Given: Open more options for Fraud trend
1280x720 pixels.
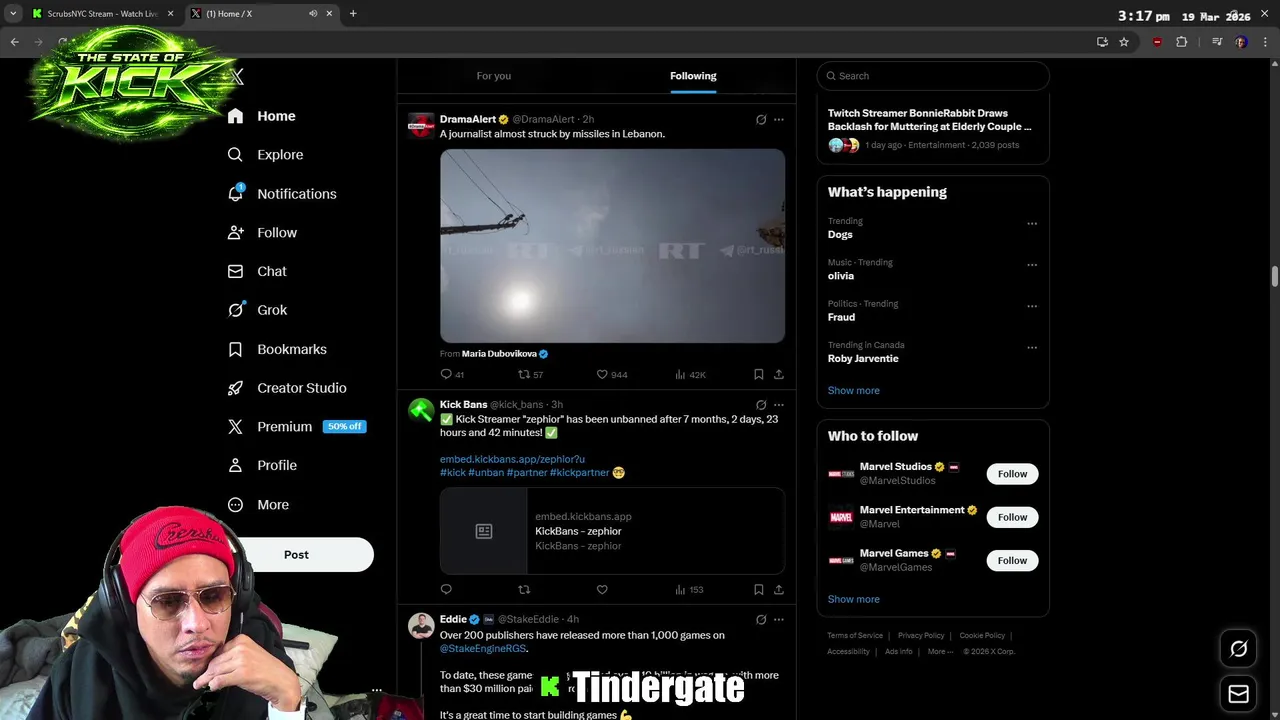Looking at the screenshot, I should point(1032,306).
